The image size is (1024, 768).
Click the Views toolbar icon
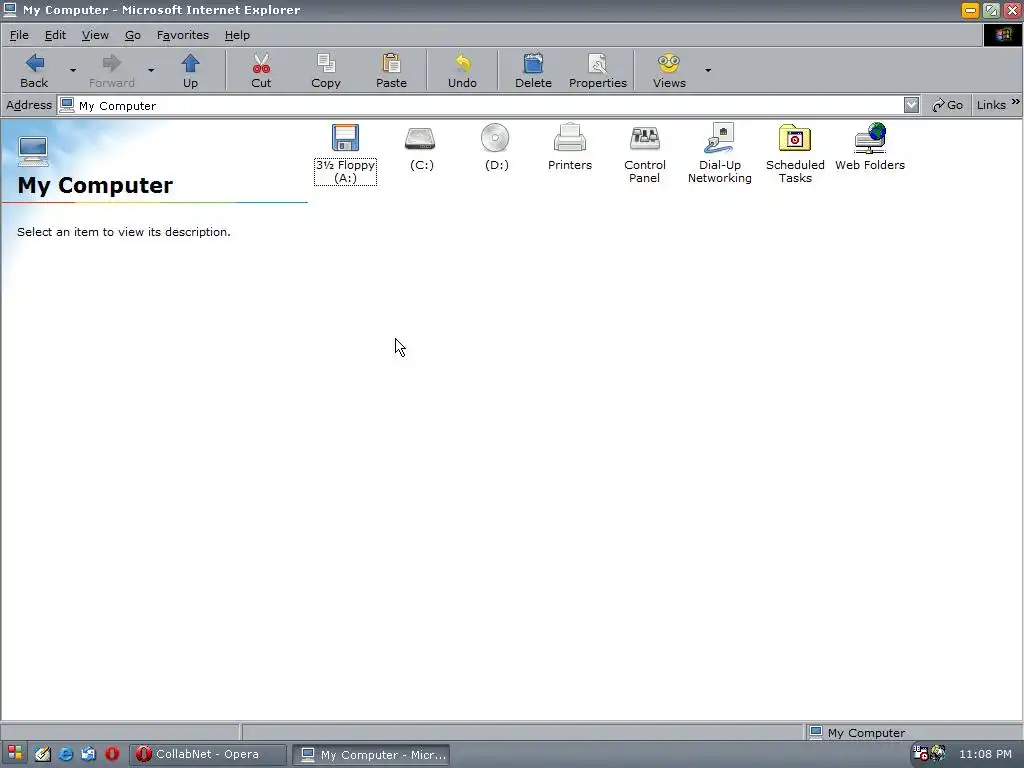[x=669, y=63]
